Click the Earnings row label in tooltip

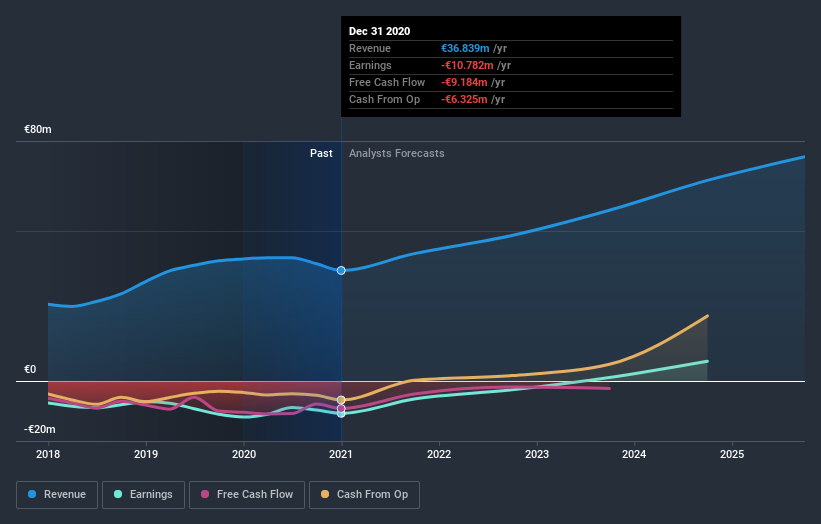point(370,65)
